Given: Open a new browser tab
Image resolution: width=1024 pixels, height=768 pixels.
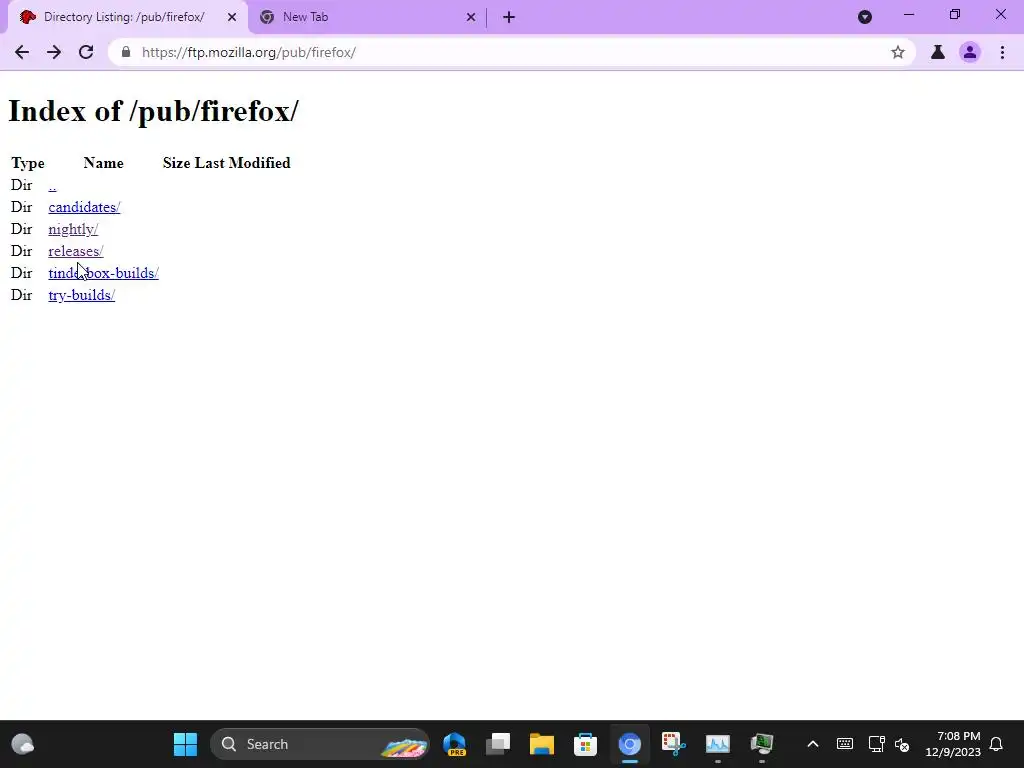Looking at the screenshot, I should [509, 17].
